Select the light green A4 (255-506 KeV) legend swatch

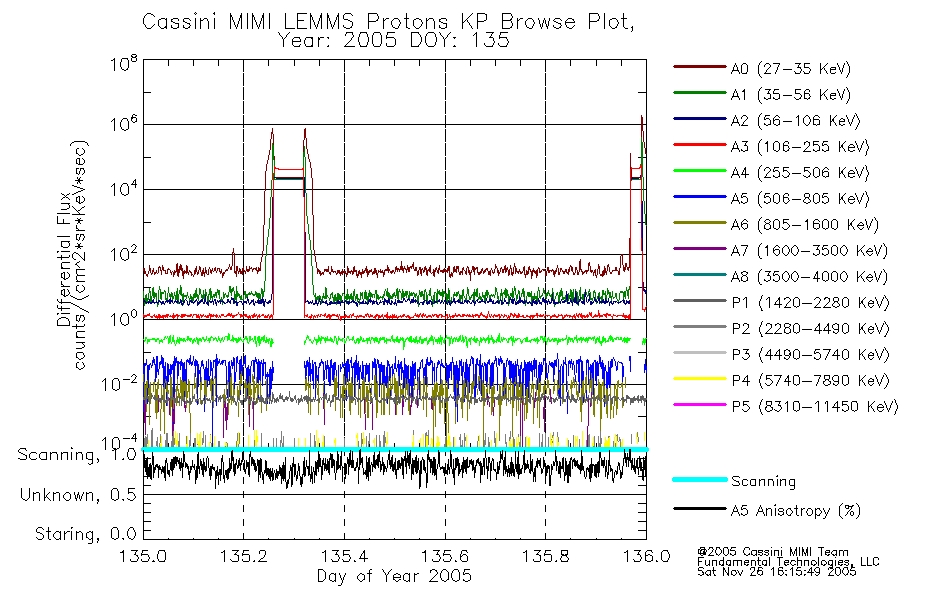[700, 172]
